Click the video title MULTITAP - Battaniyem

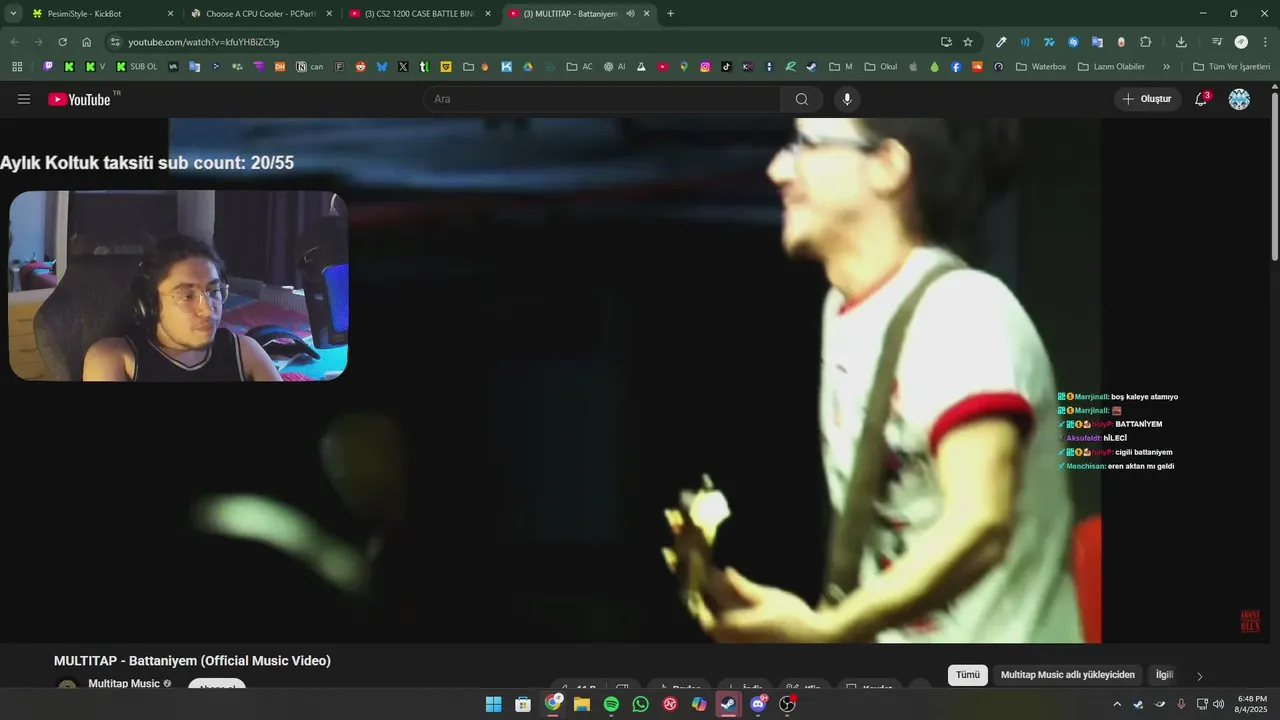(192, 661)
